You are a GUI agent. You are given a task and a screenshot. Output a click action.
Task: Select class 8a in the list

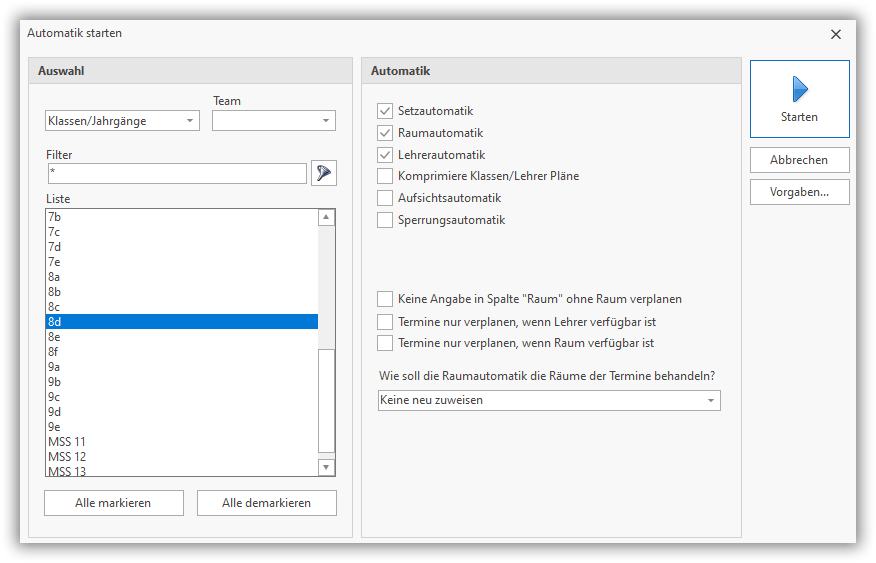tap(182, 277)
